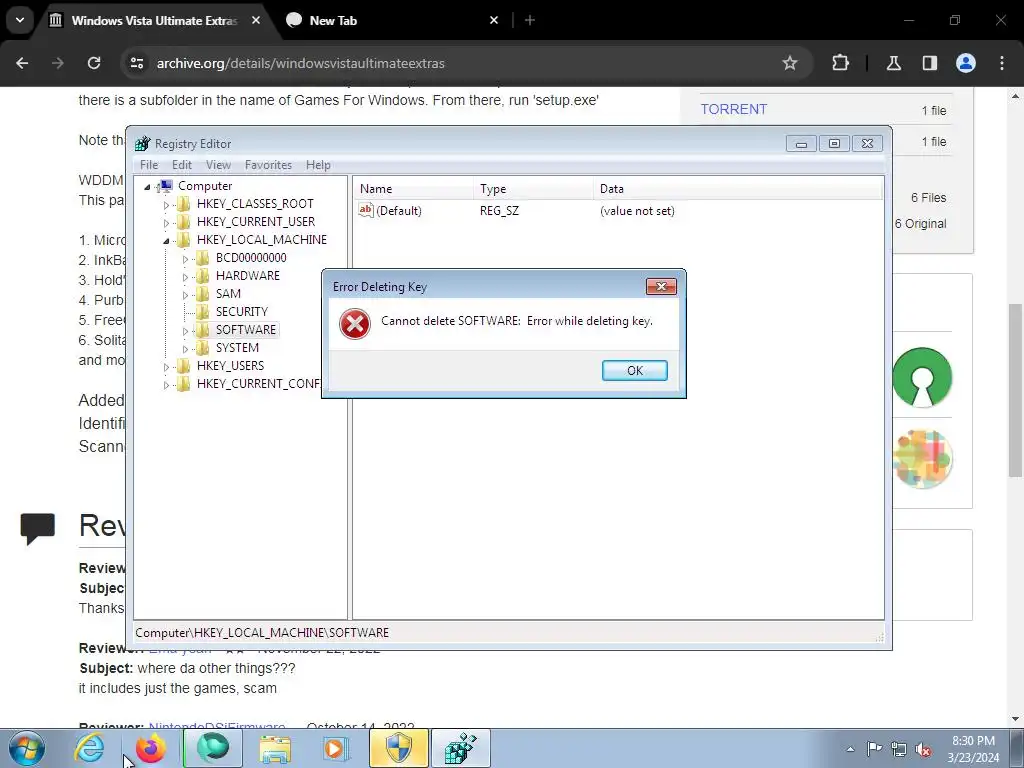The height and width of the screenshot is (768, 1024).
Task: Click Registry Editor title bar icon
Action: pos(142,144)
